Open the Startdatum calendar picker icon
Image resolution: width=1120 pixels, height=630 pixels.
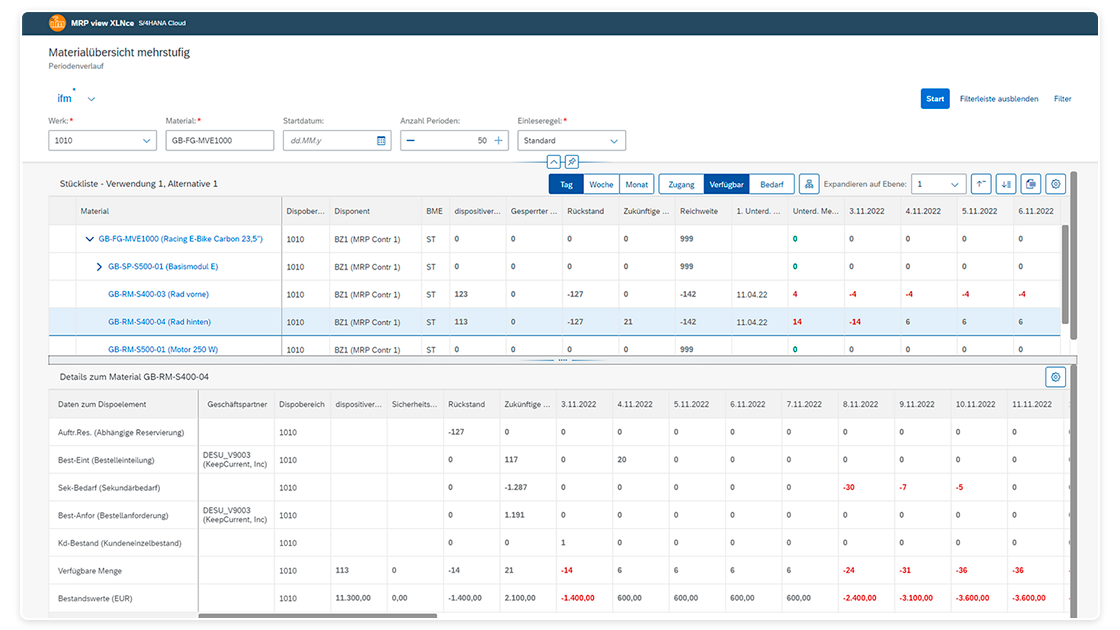tap(383, 140)
